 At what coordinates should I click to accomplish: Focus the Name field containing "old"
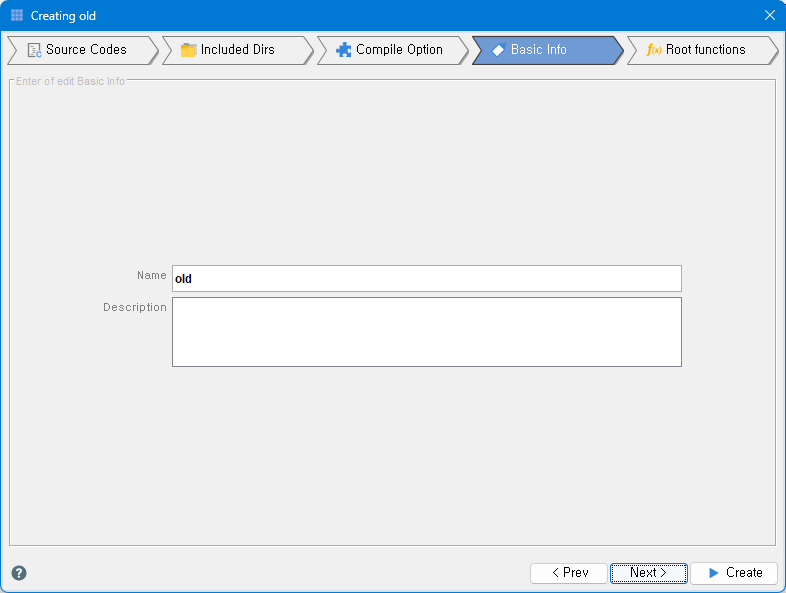coord(426,279)
